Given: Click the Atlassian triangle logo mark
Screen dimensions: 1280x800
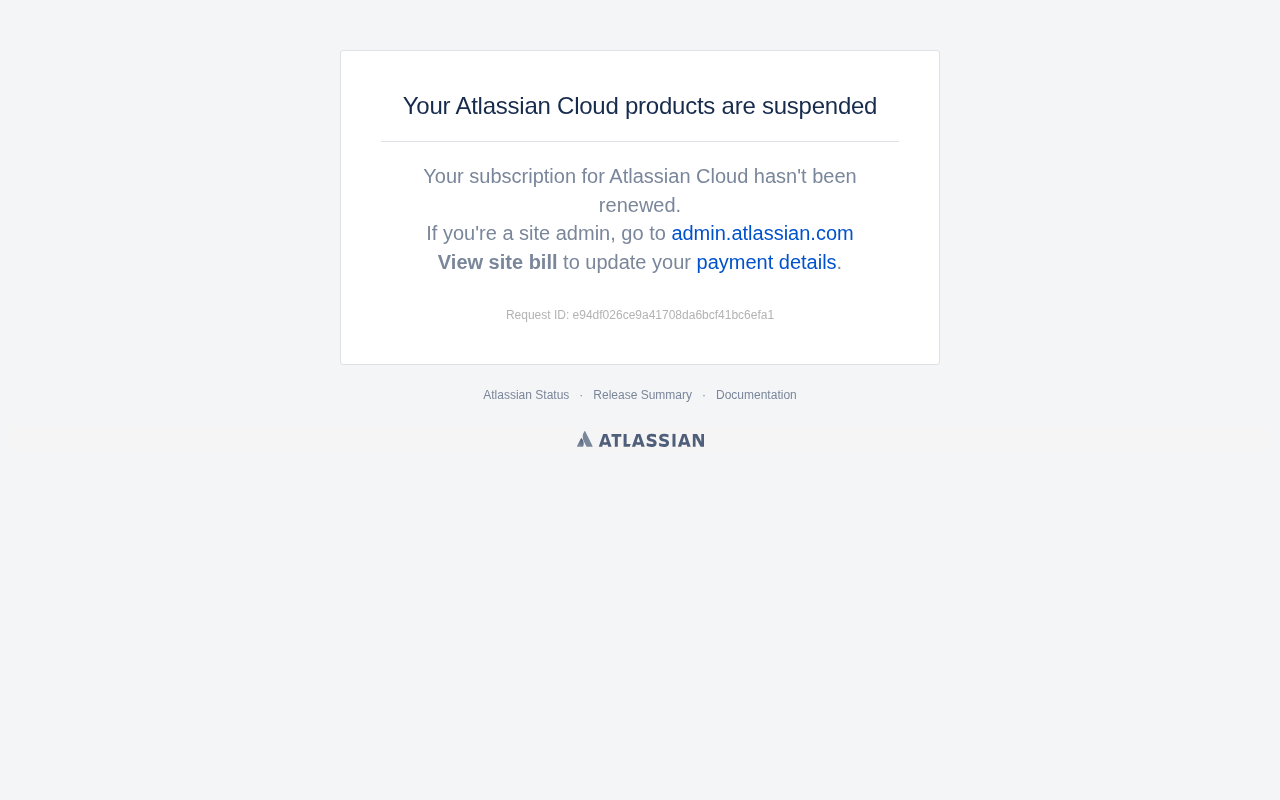Looking at the screenshot, I should point(585,439).
